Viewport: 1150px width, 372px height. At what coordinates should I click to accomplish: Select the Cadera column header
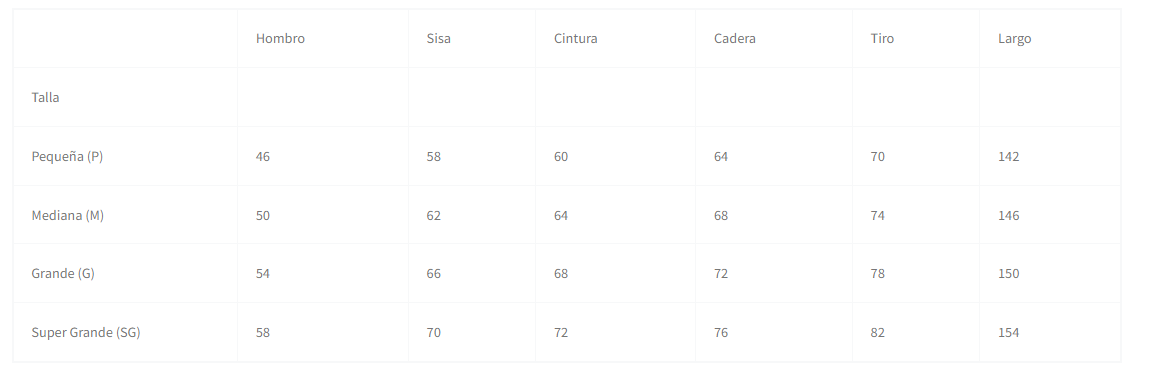click(x=735, y=39)
